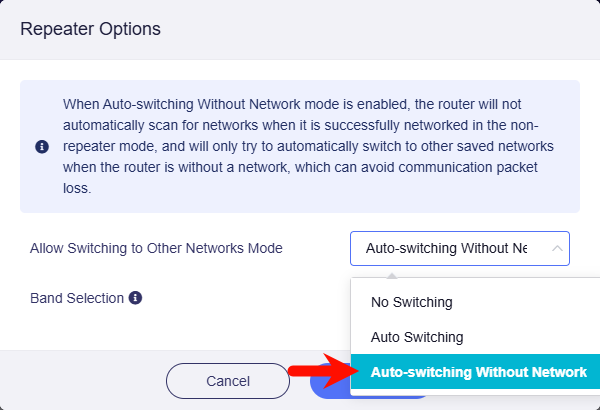Click the Auto-switching notice paragraph text
The image size is (600, 410).
click(308, 146)
